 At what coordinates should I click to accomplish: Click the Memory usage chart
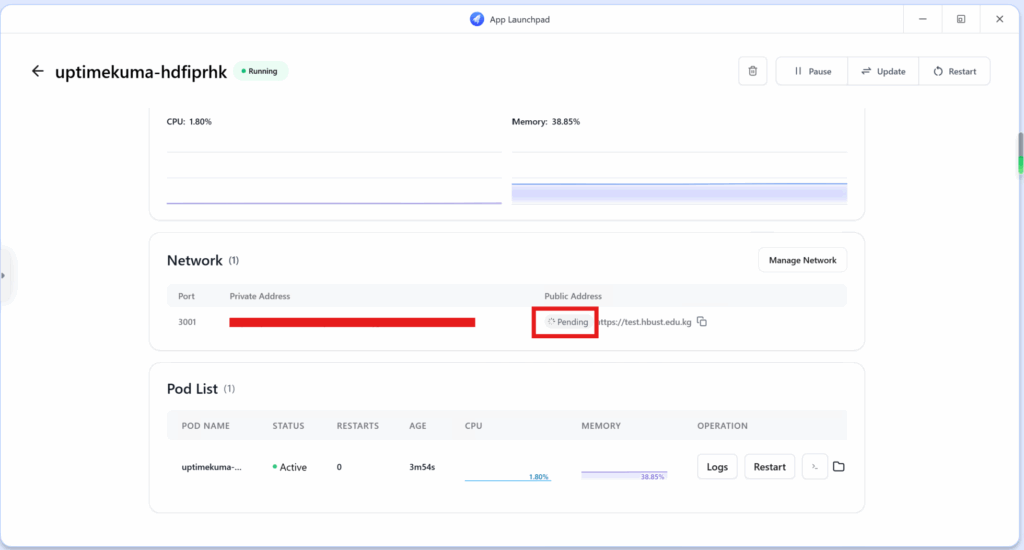(679, 180)
